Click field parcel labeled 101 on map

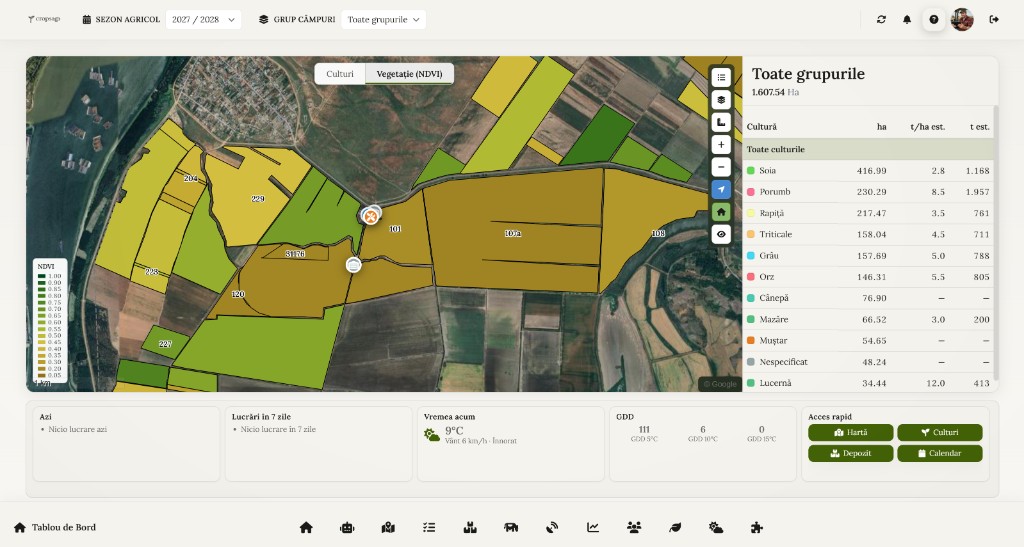point(394,229)
